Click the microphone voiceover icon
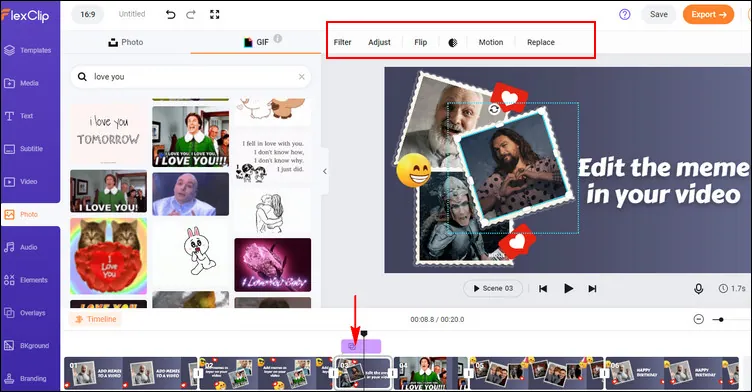Image resolution: width=752 pixels, height=392 pixels. coord(699,288)
